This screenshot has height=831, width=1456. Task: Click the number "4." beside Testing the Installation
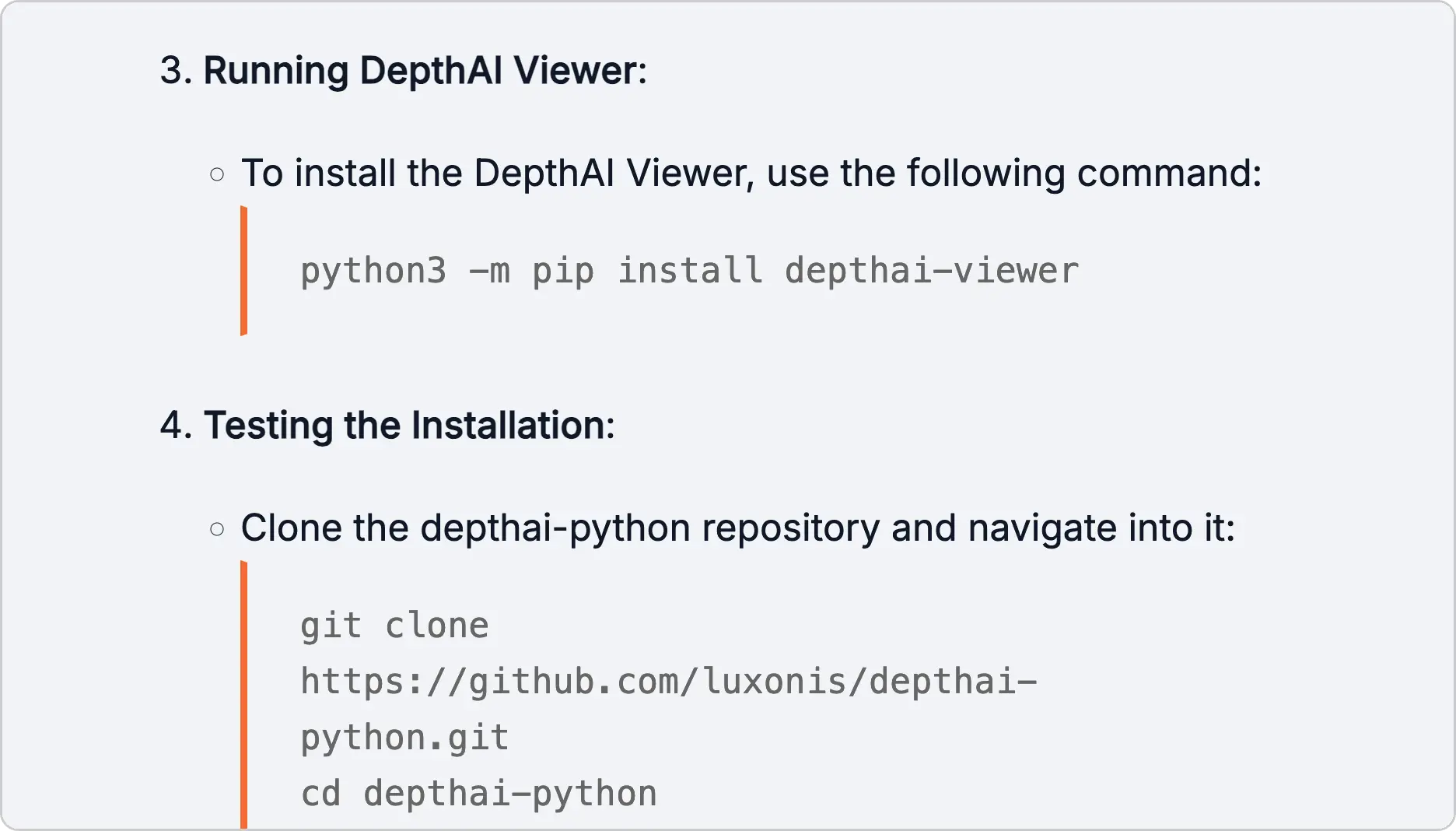pos(177,425)
